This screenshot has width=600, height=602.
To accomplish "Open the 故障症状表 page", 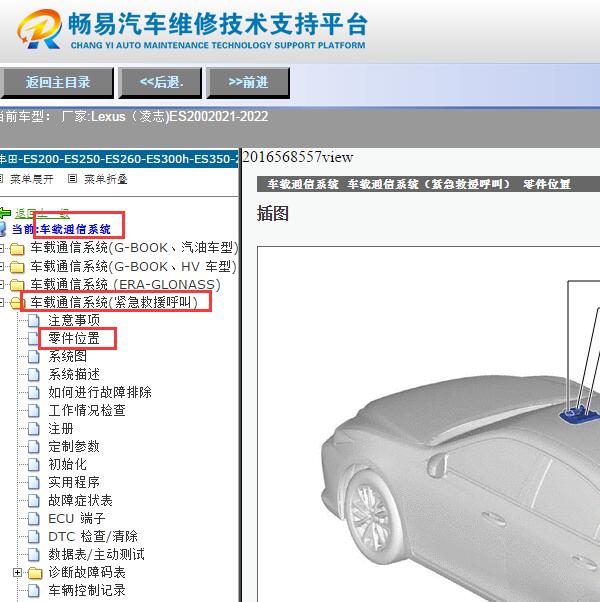I will pos(81,501).
